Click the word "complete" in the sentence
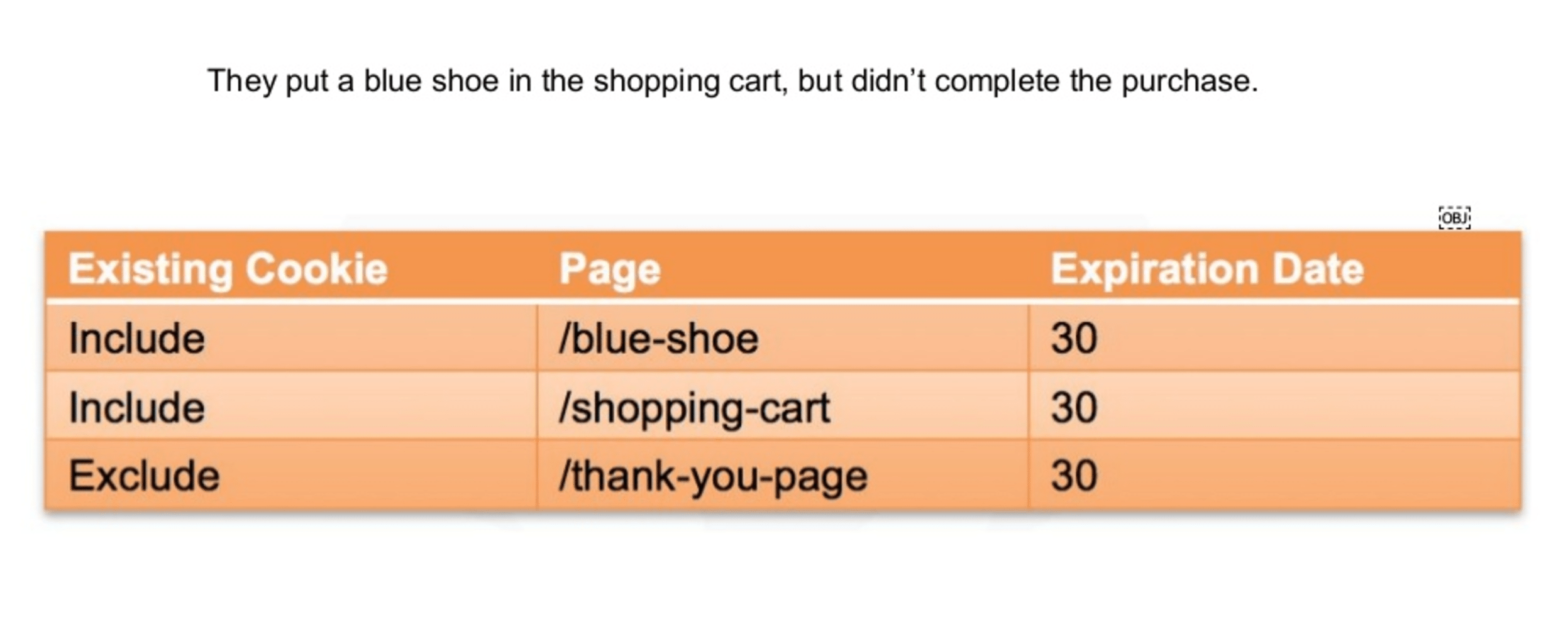 [997, 82]
